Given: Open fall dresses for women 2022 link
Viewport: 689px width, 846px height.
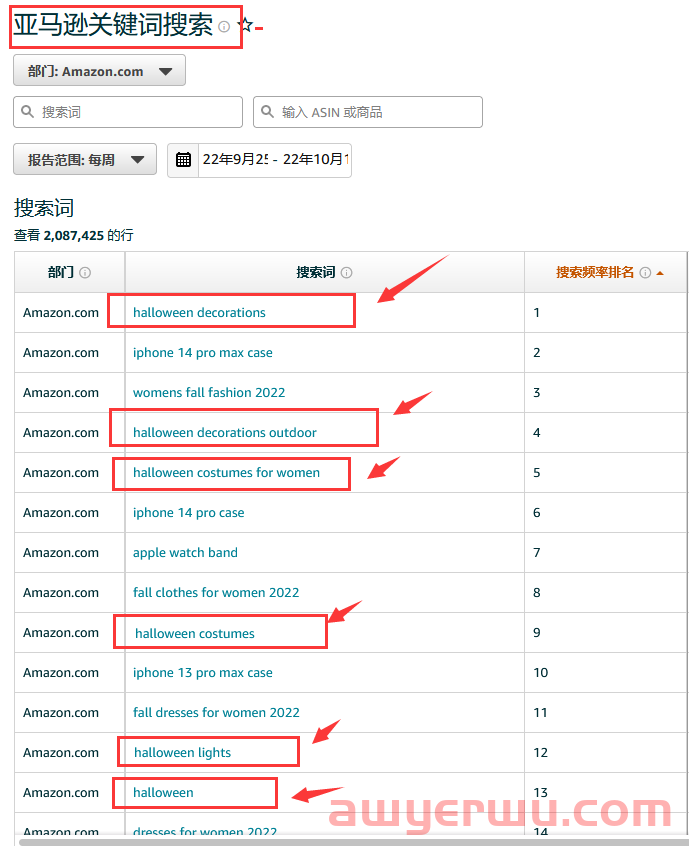Looking at the screenshot, I should click(216, 713).
